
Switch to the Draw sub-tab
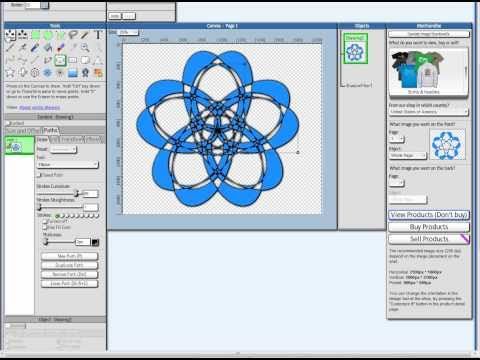pyautogui.click(x=42, y=139)
